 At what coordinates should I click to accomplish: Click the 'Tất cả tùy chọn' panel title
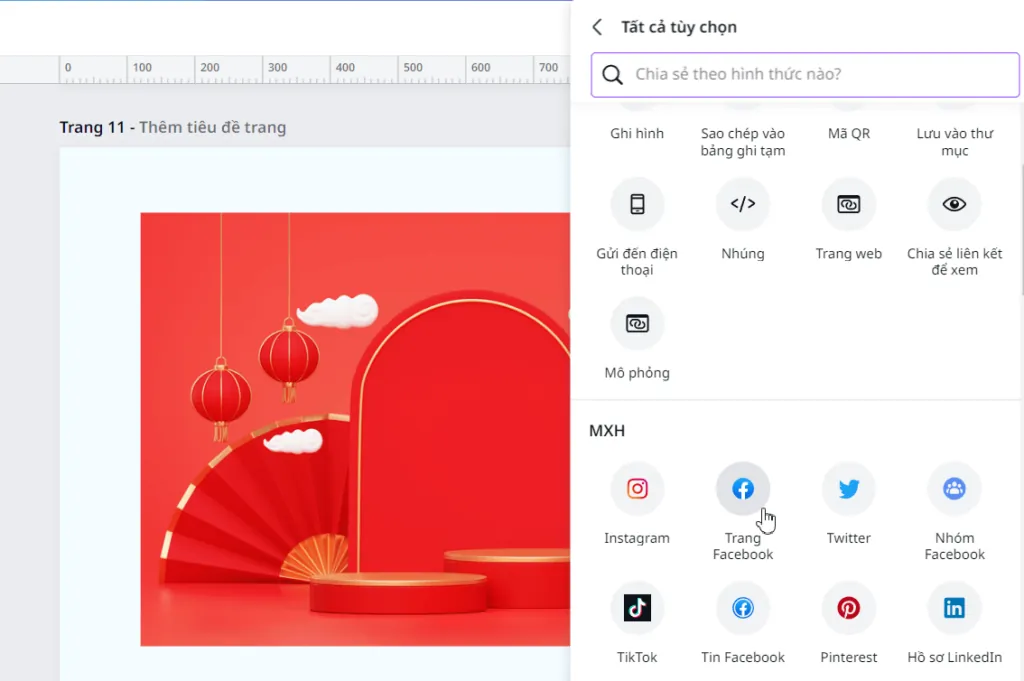[x=679, y=27]
